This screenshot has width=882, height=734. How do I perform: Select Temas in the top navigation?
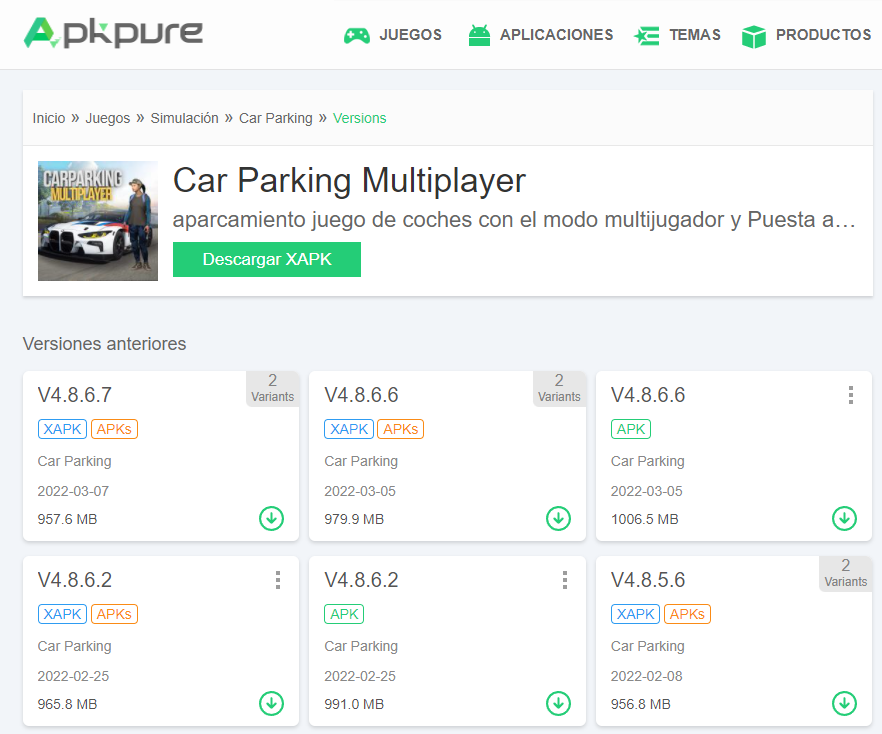tap(677, 35)
